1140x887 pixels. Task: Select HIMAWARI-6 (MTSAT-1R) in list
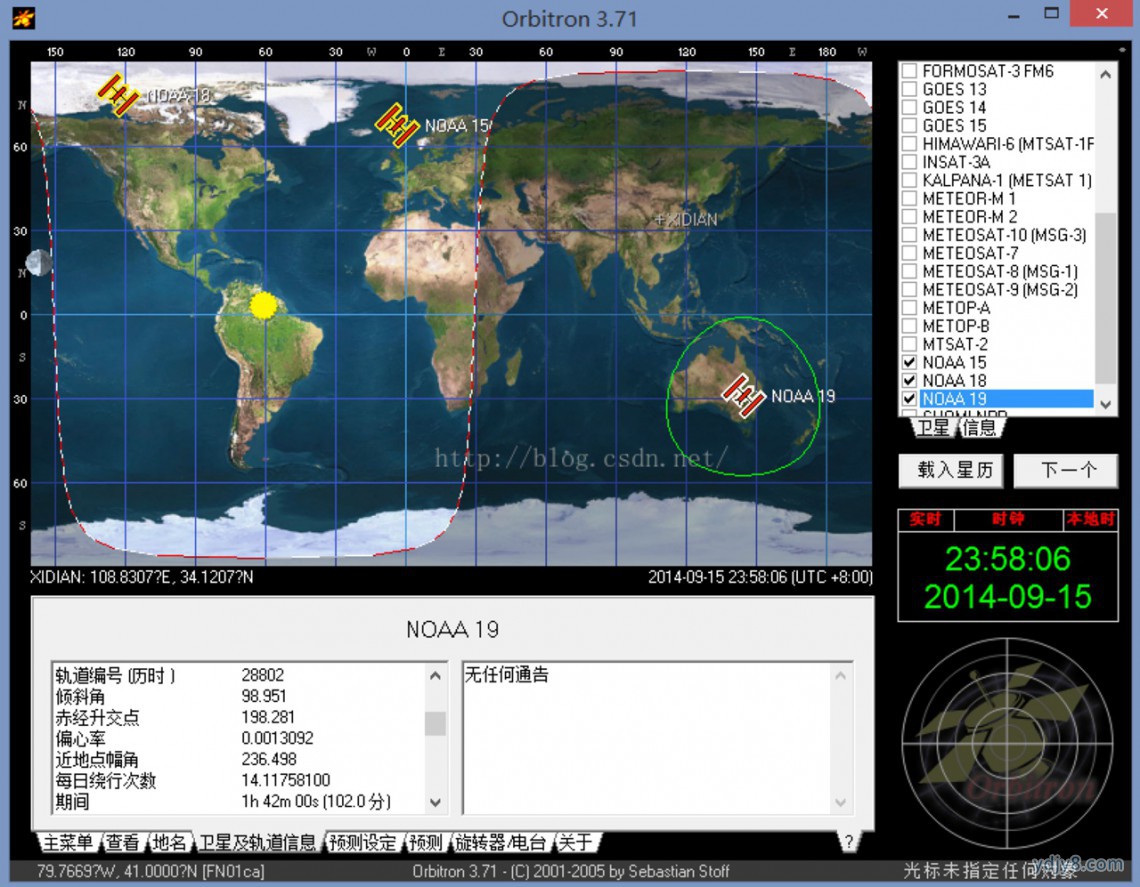pos(1008,144)
